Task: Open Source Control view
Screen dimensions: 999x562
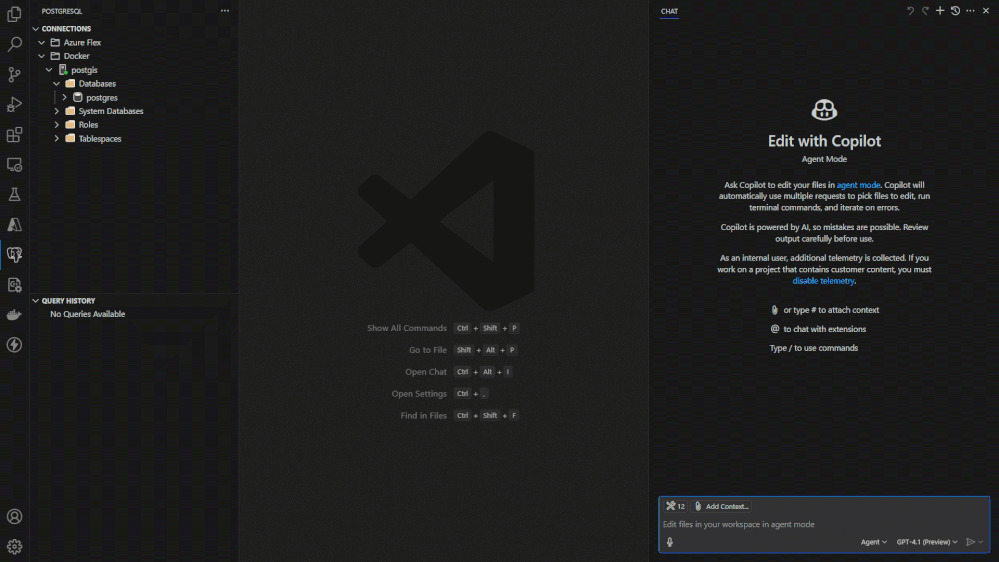Action: 14,74
